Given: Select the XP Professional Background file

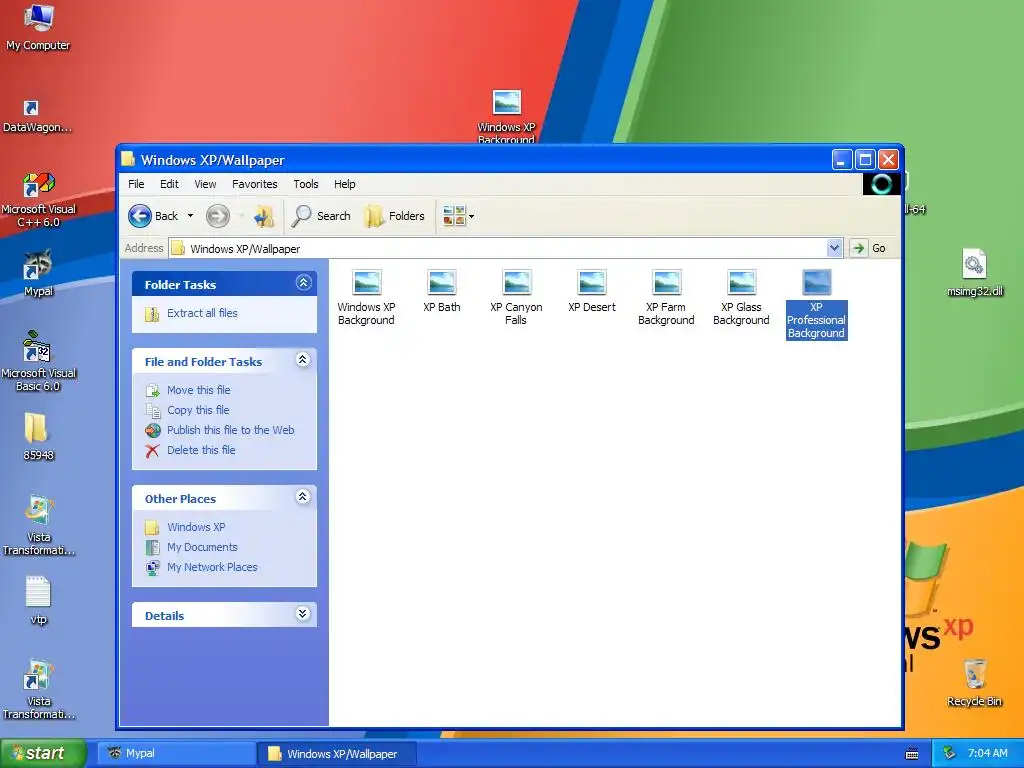Looking at the screenshot, I should pos(816,304).
